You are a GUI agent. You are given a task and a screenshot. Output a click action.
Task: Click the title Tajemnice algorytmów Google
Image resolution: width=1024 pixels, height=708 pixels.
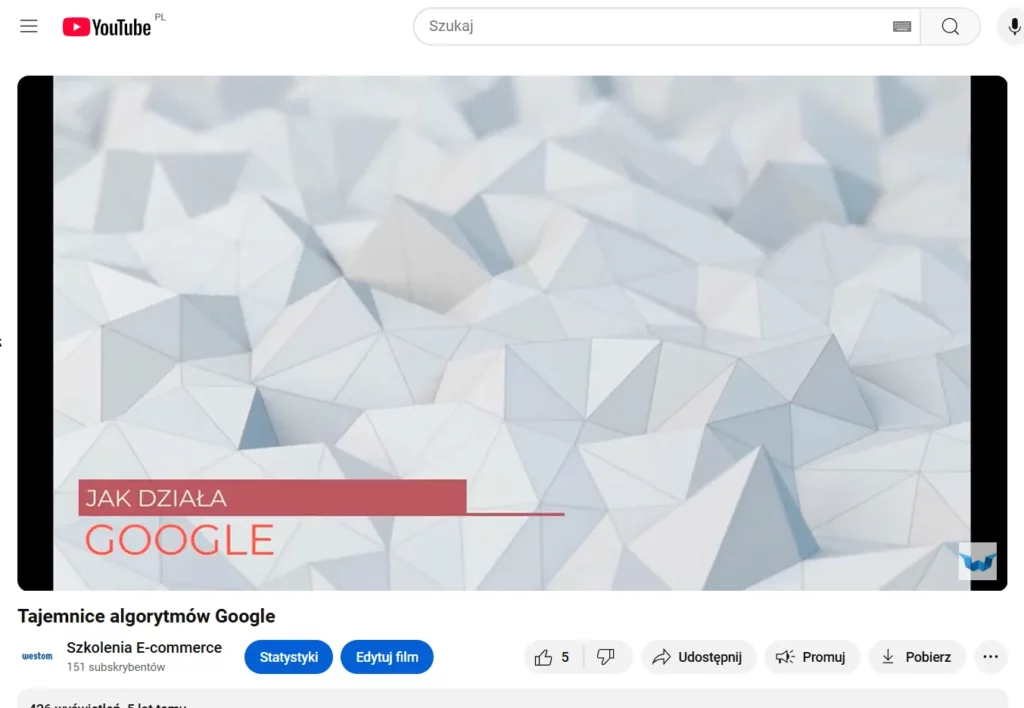146,616
